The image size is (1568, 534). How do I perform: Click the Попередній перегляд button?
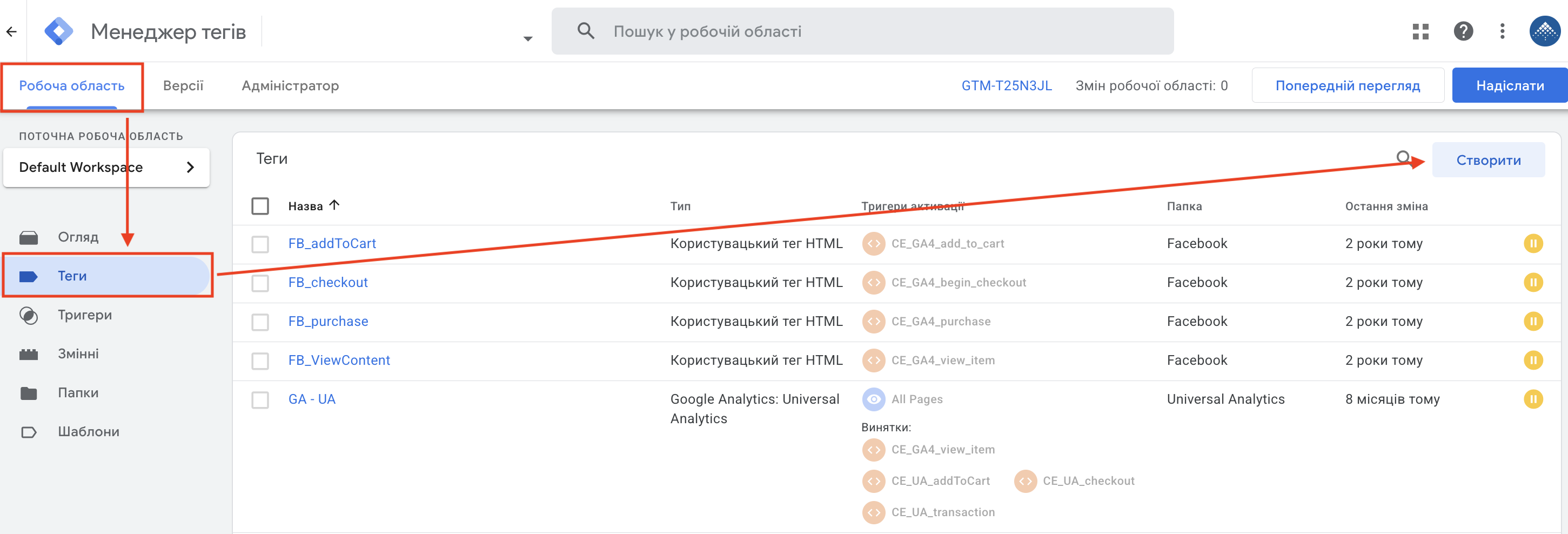point(1348,86)
